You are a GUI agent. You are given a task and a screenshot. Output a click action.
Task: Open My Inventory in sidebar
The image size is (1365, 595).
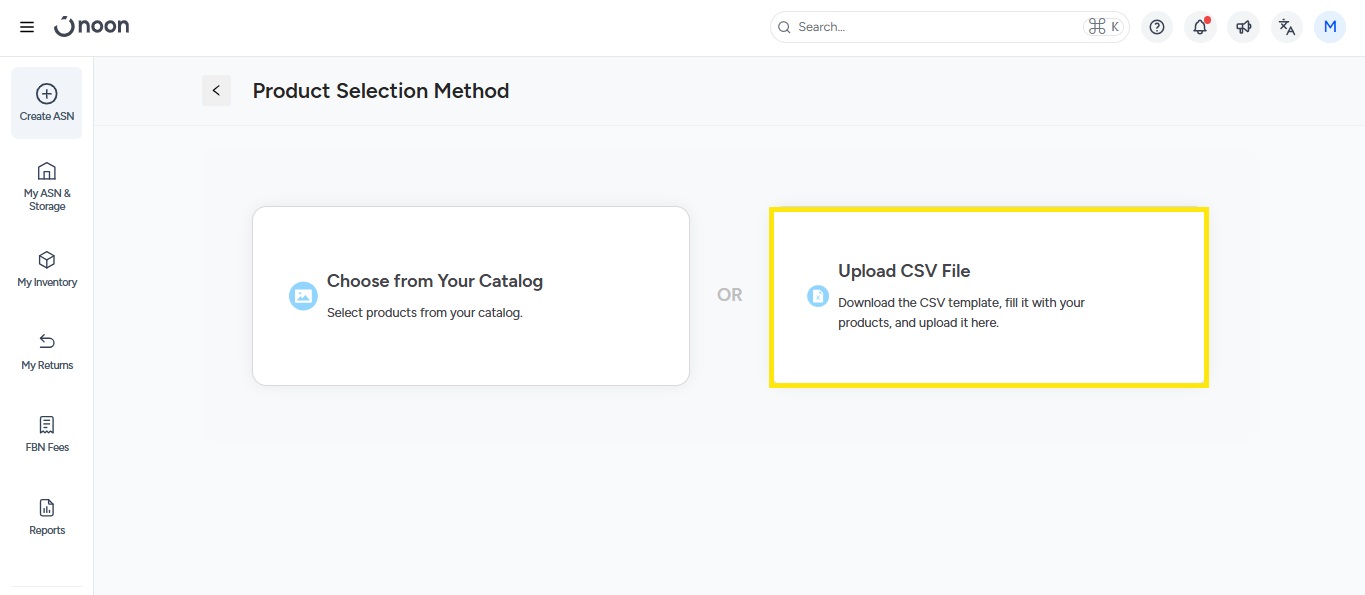point(47,269)
